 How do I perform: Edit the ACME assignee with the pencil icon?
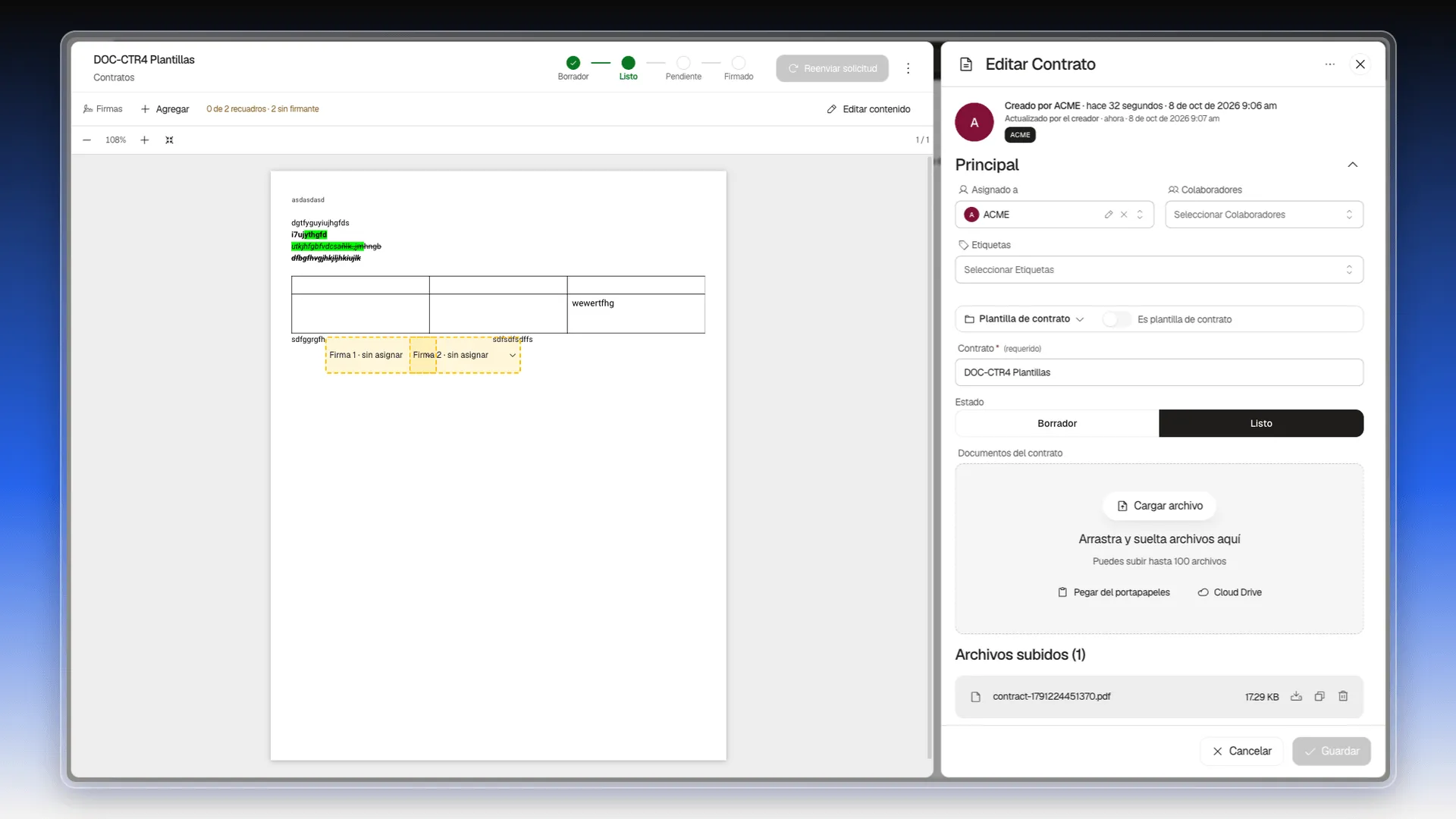(1109, 215)
